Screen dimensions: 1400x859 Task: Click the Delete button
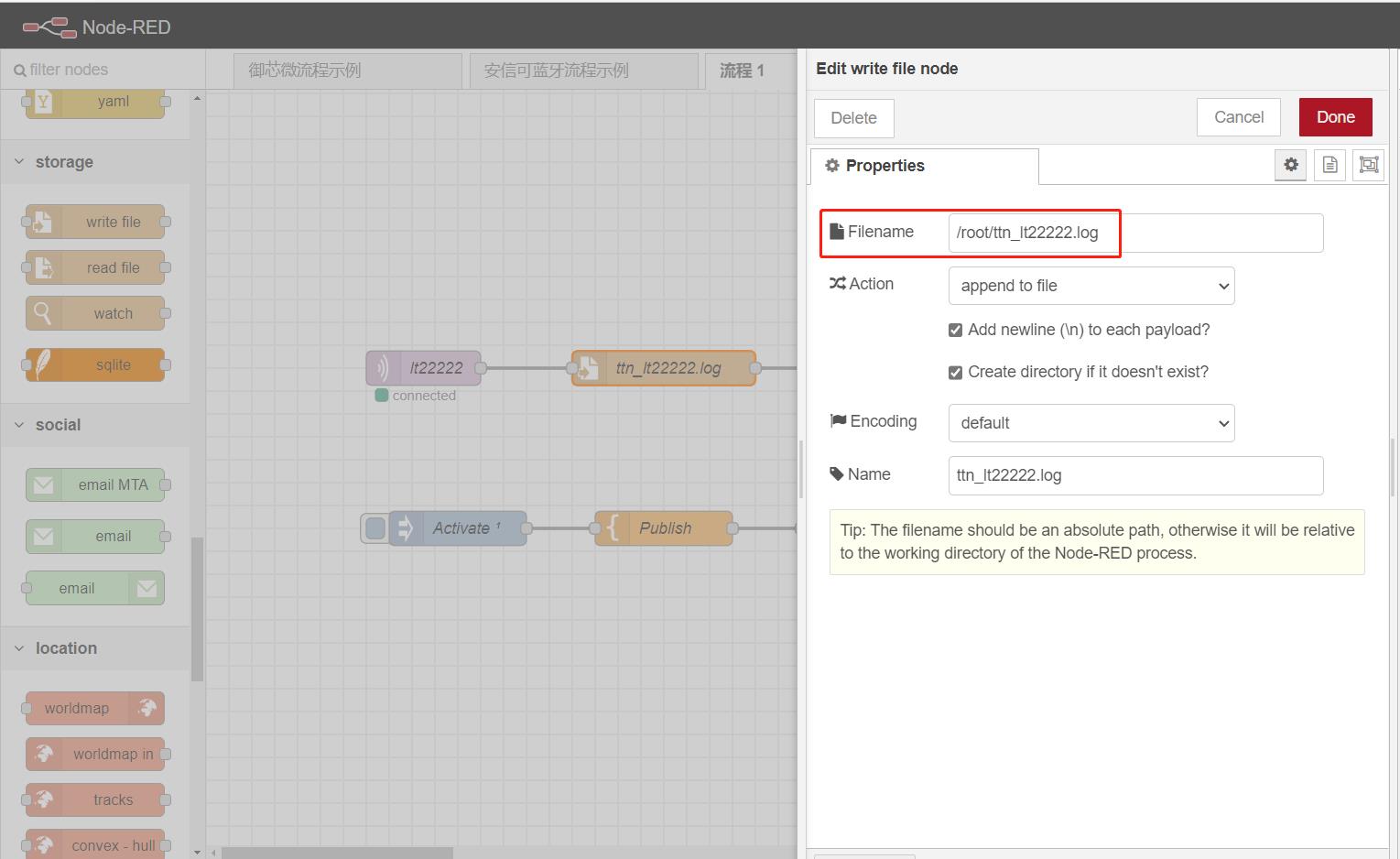coord(853,118)
